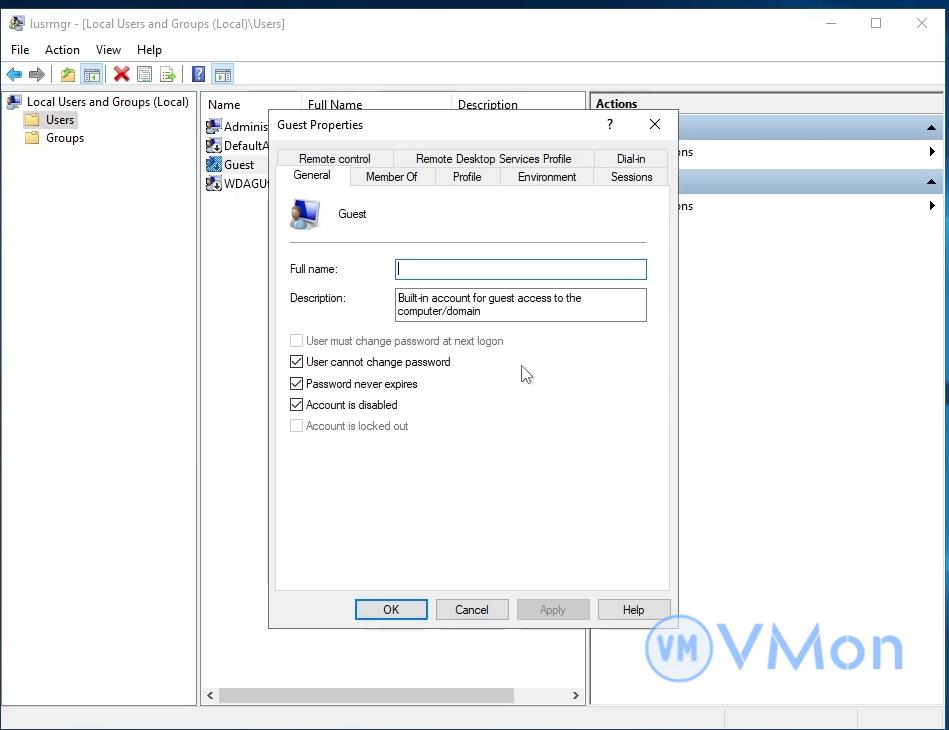
Task: Uncheck Password never expires
Action: 296,384
